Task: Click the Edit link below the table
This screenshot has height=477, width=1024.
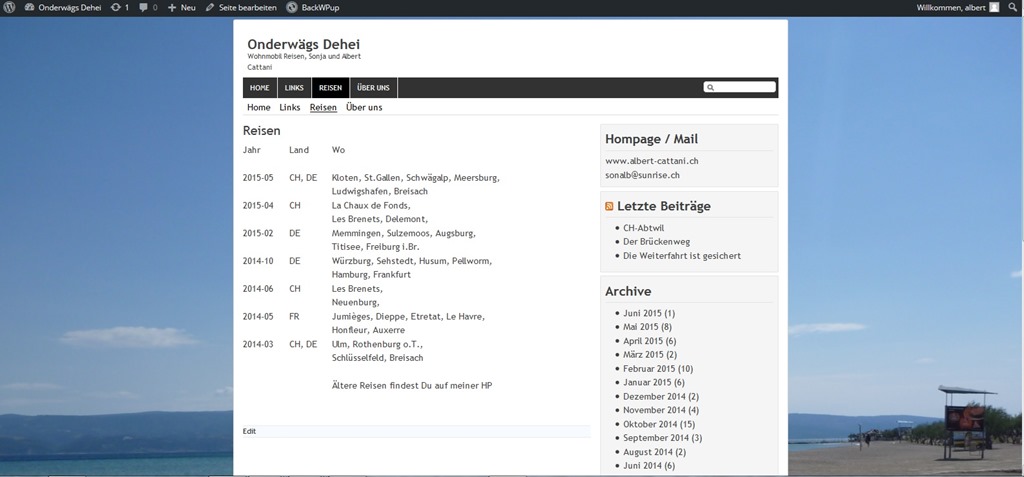Action: click(x=249, y=431)
